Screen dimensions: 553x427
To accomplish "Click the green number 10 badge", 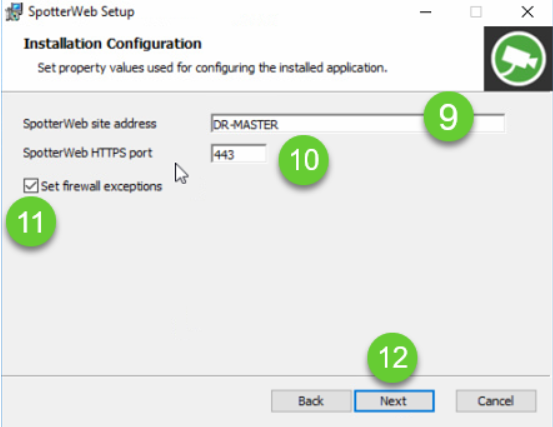I will (x=303, y=160).
